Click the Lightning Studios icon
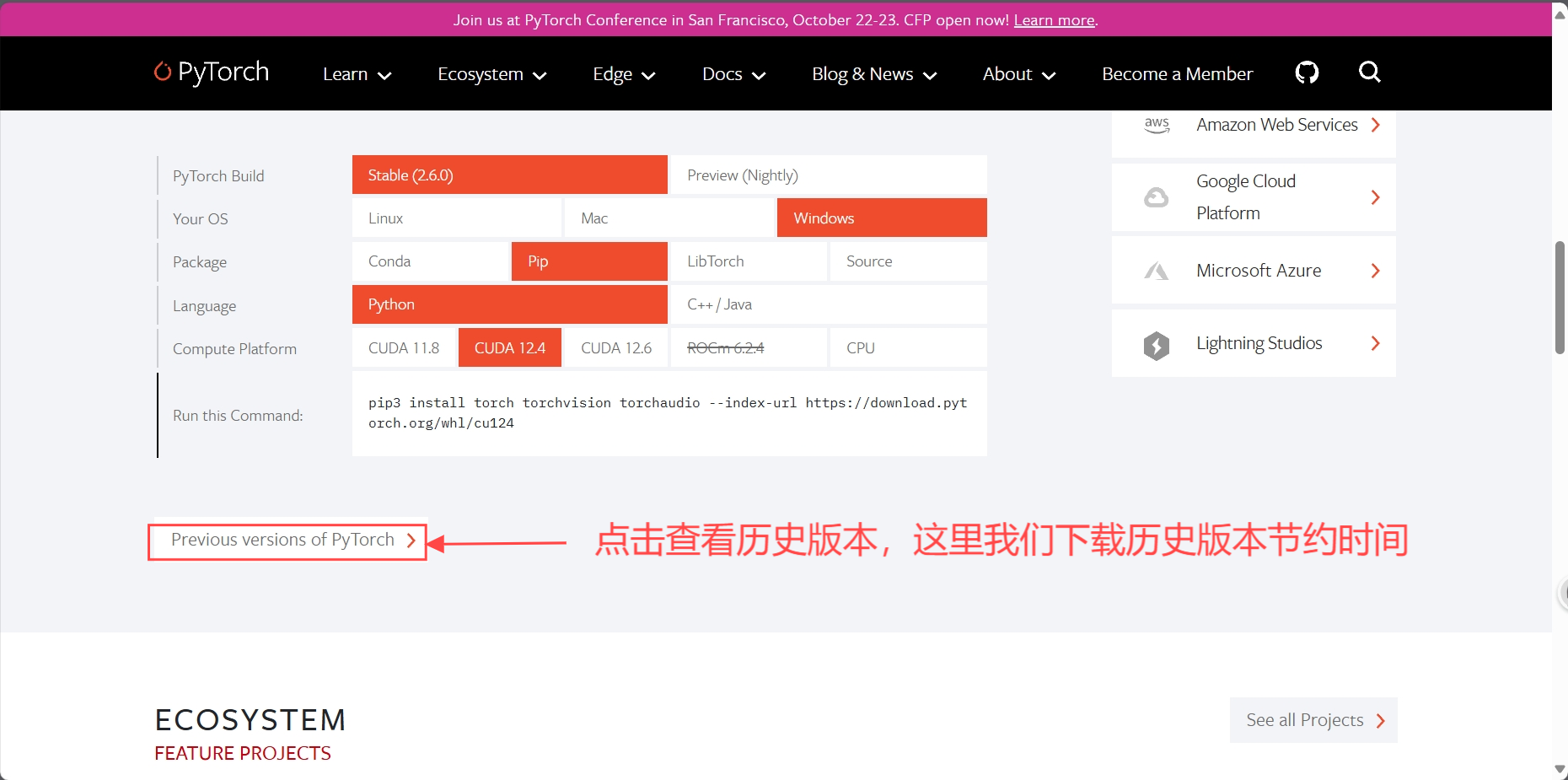 (x=1156, y=345)
